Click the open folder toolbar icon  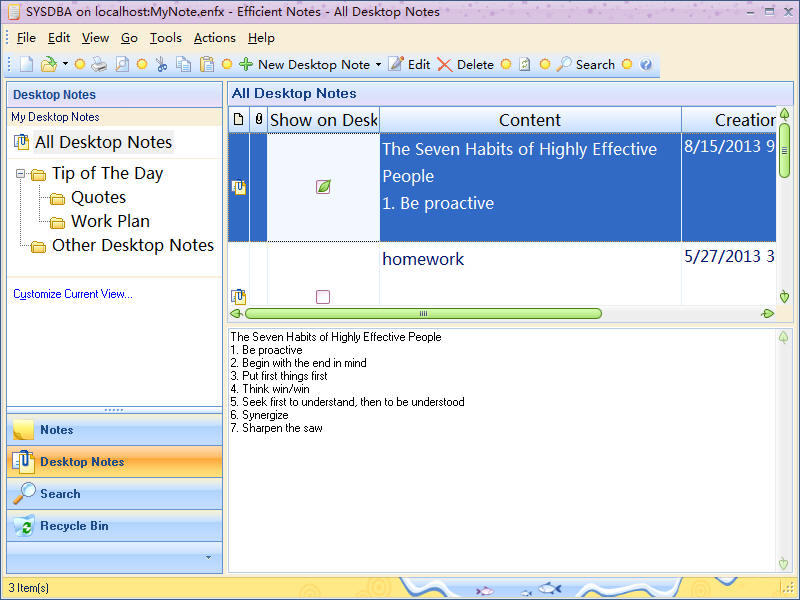pos(48,64)
